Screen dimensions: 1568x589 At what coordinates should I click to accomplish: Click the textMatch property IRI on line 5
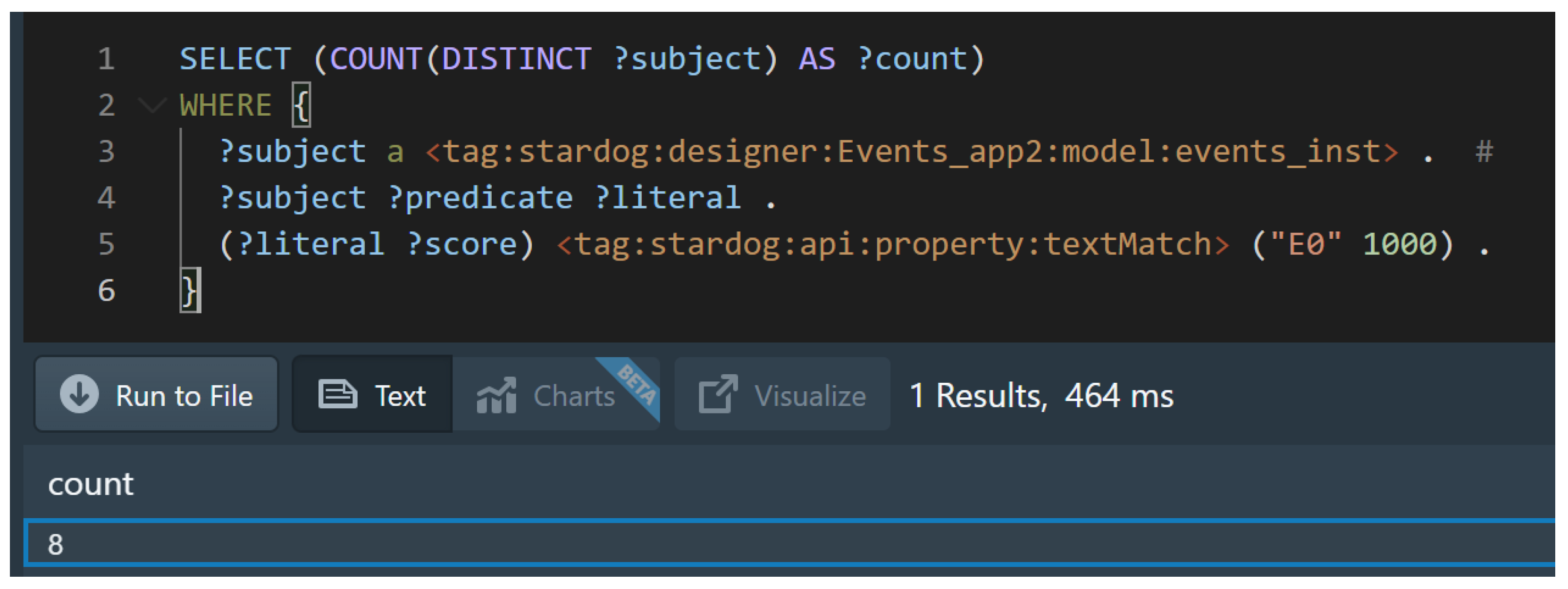point(893,244)
